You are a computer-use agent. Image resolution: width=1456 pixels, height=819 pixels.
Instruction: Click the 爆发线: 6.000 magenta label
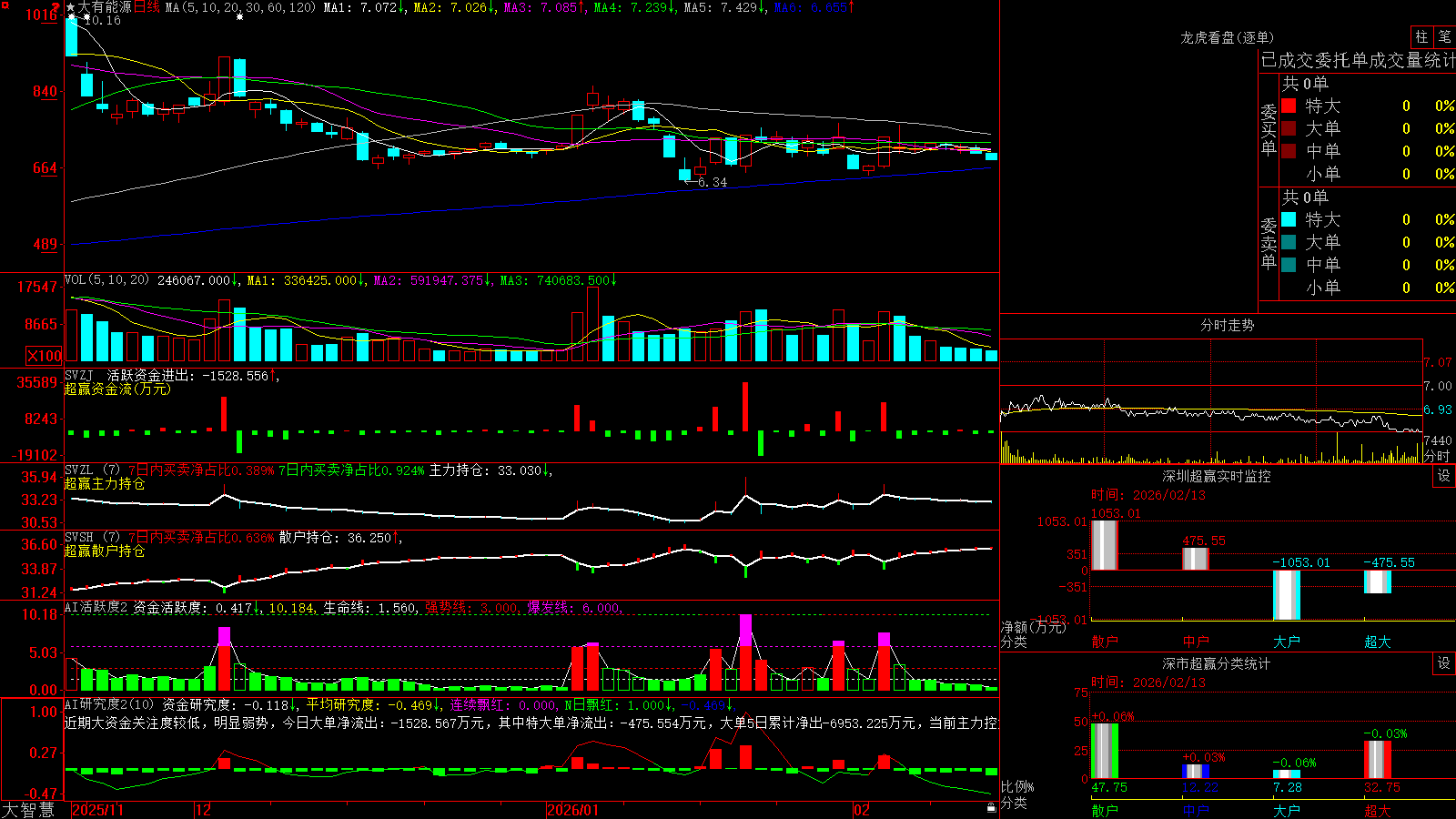573,608
